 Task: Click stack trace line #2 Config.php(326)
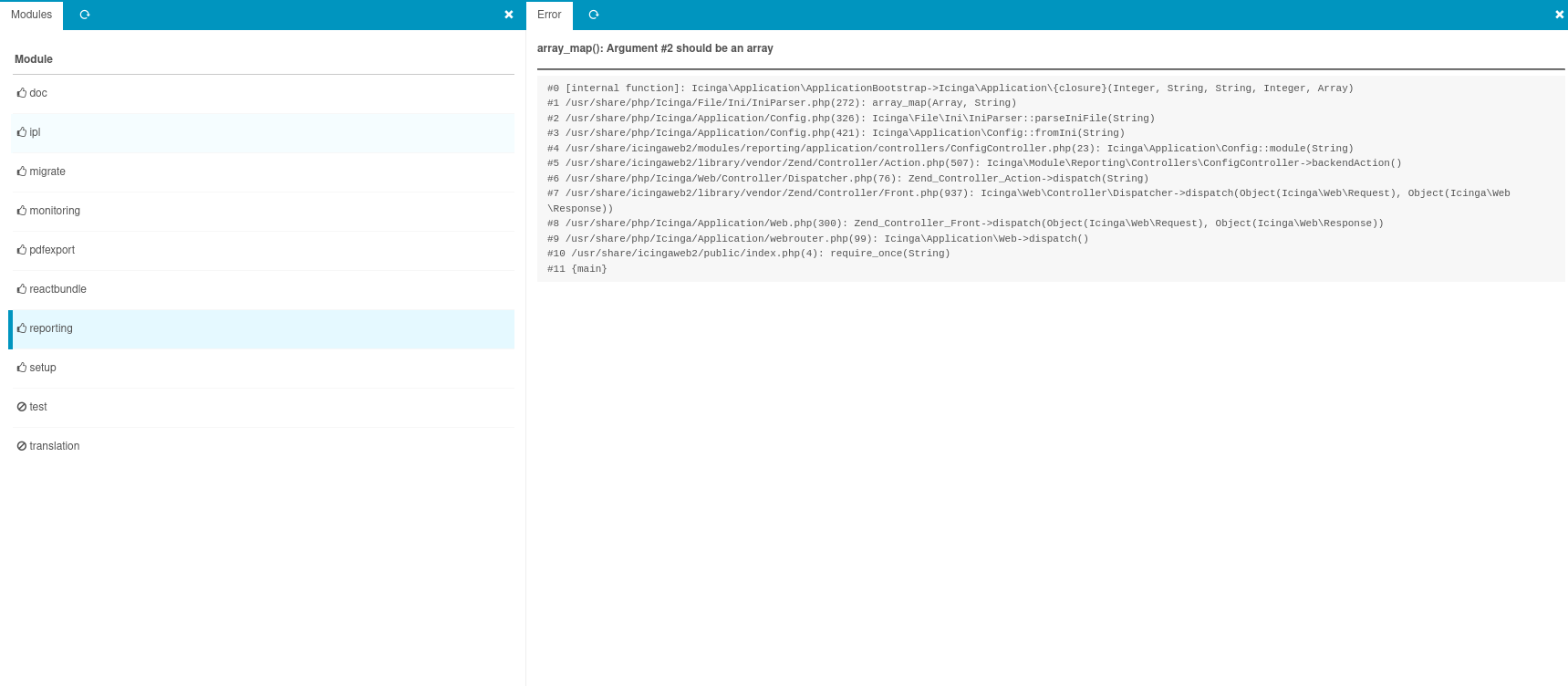(x=851, y=119)
